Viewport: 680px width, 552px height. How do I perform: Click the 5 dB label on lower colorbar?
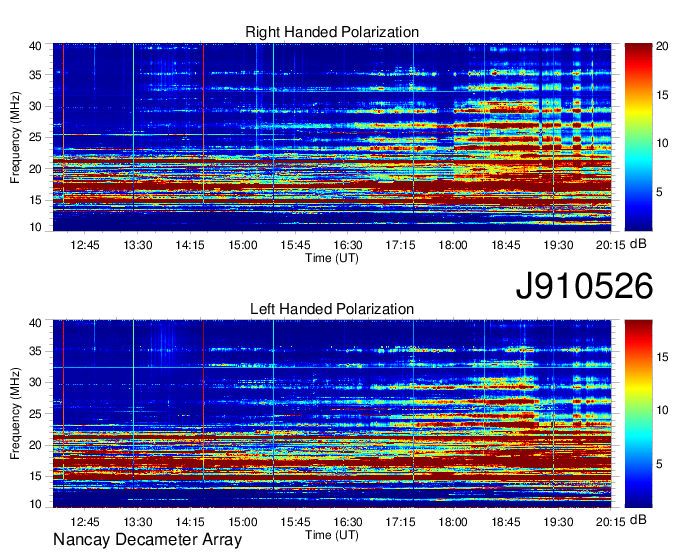659,464
